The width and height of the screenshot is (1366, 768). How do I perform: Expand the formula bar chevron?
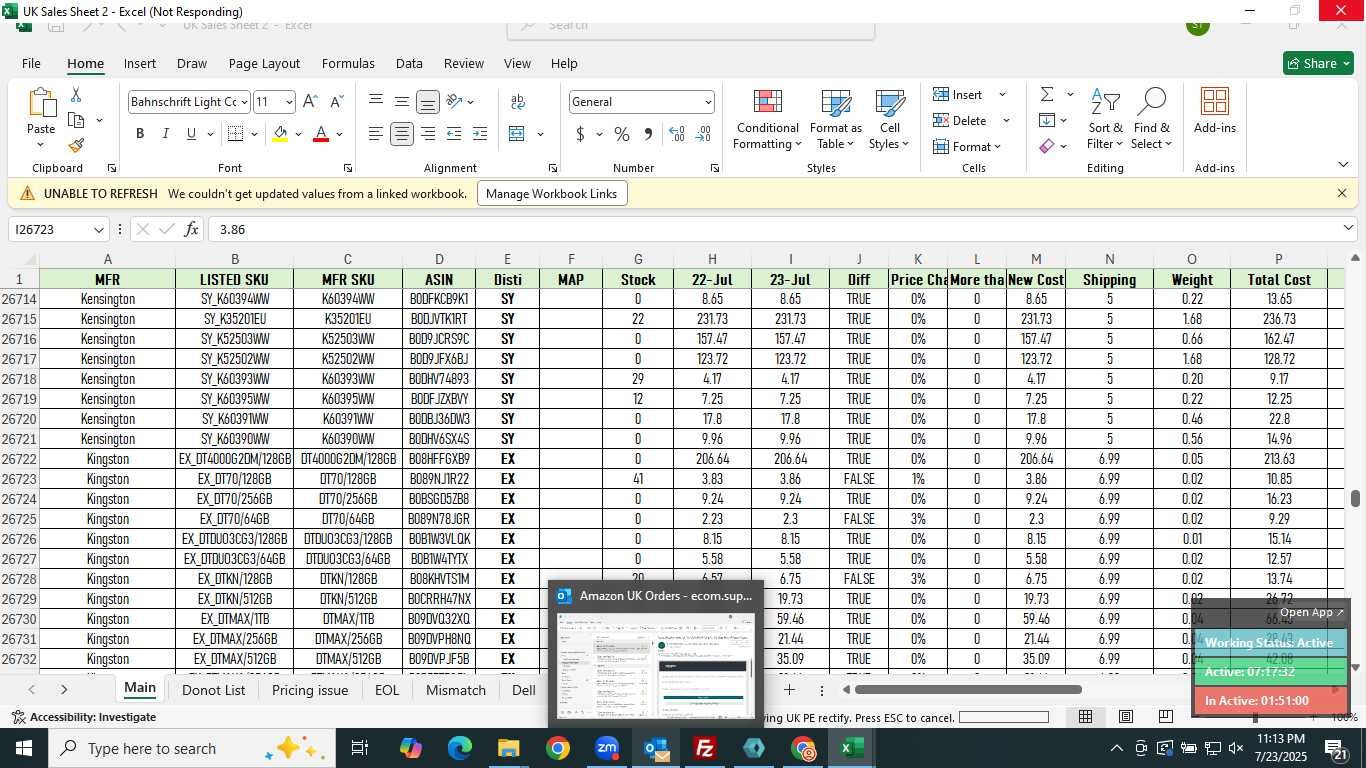[x=1348, y=229]
